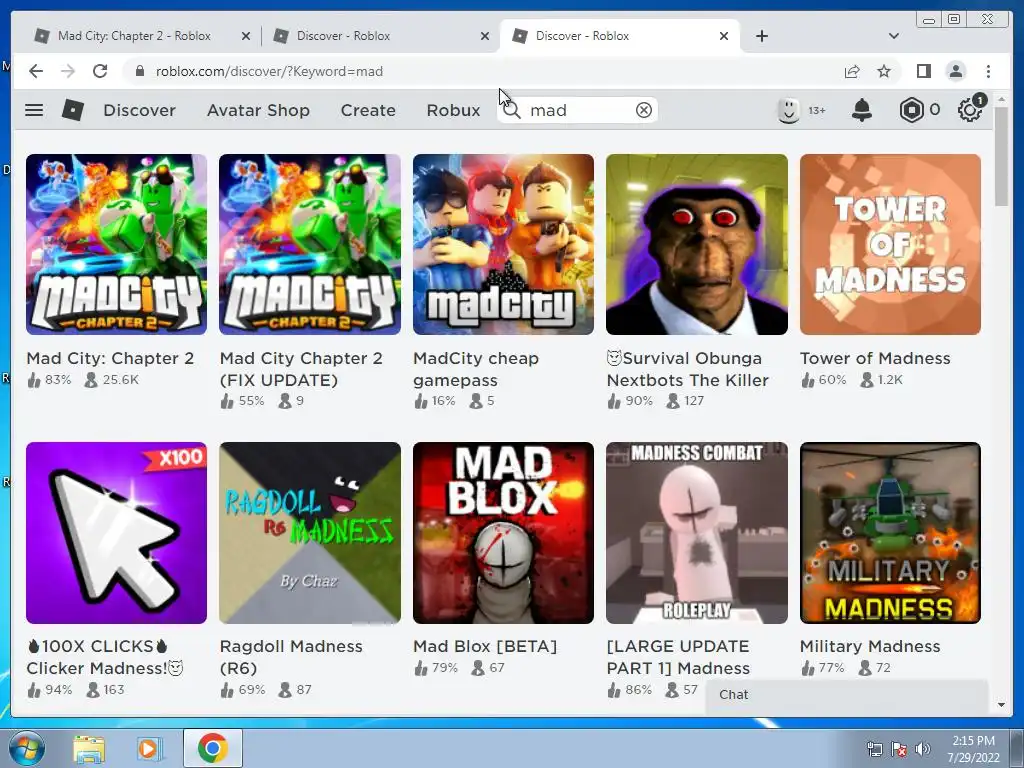Open the Action Center flag tray icon

coord(899,749)
